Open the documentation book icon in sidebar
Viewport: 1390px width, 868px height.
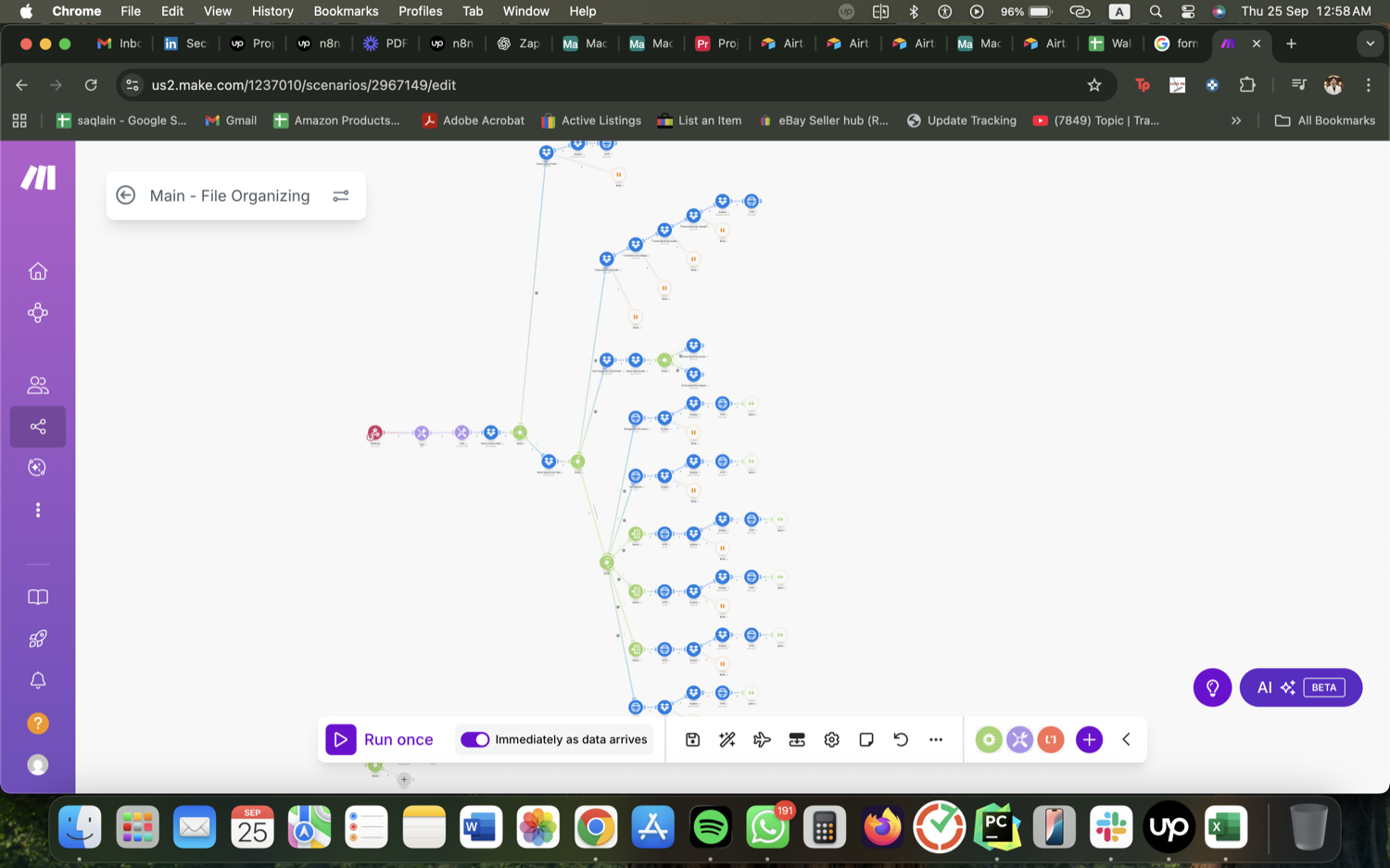point(38,598)
